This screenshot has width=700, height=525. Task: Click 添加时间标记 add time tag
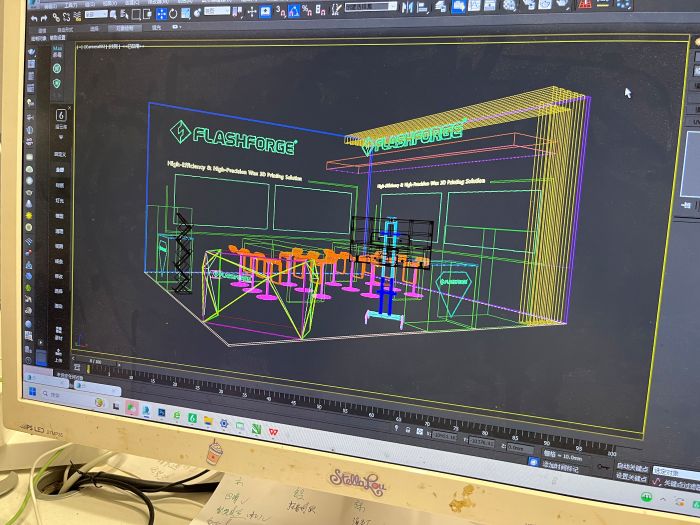tap(560, 468)
